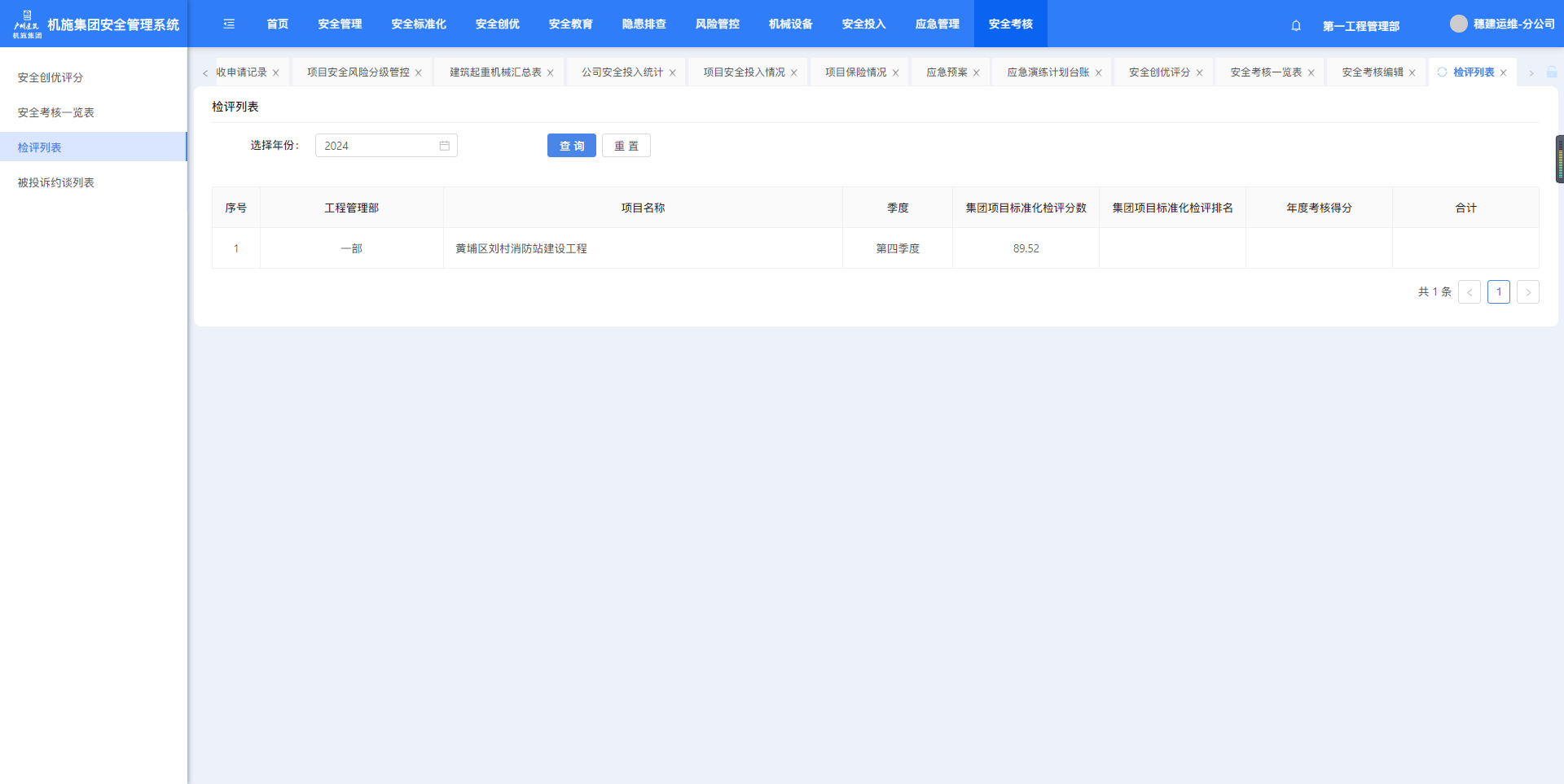This screenshot has height=784, width=1564.
Task: Collapse sidebar using the hamburger menu icon
Action: [x=229, y=24]
